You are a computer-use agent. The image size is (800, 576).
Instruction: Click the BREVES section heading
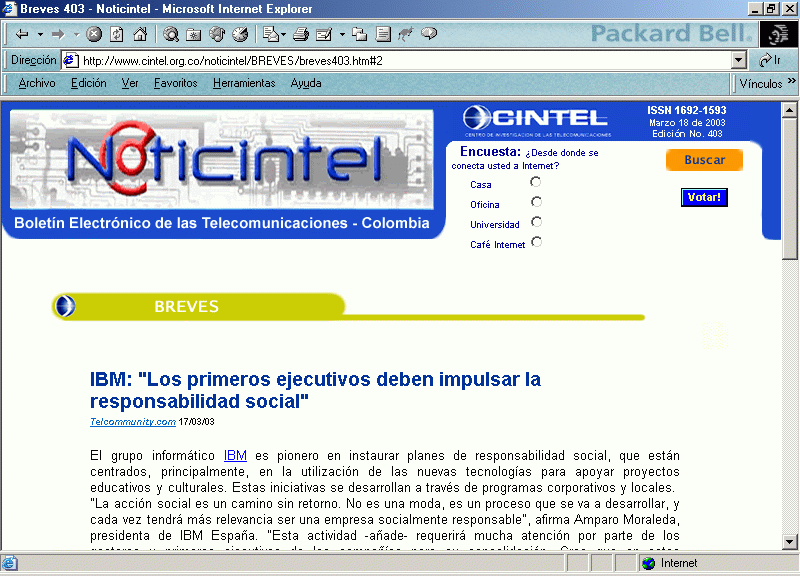(x=186, y=306)
